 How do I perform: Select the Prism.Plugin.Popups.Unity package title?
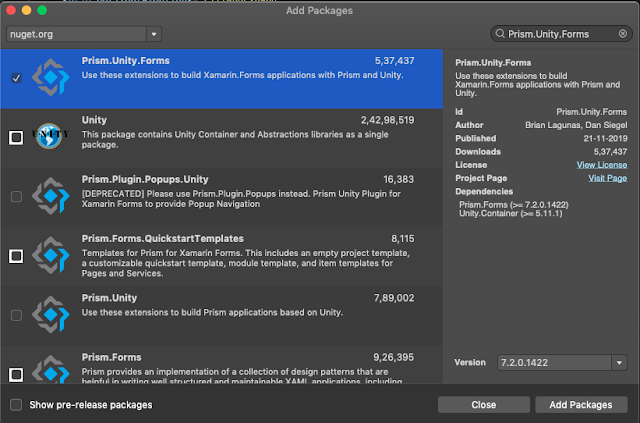145,179
